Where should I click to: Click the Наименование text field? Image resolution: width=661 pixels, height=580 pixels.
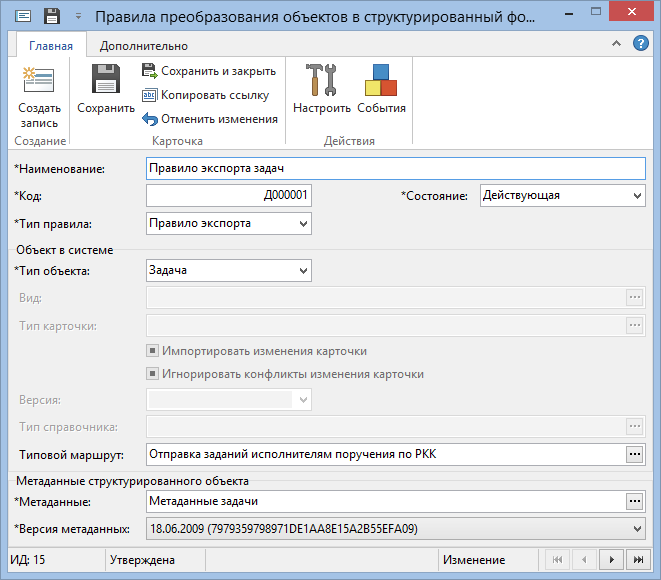point(395,168)
